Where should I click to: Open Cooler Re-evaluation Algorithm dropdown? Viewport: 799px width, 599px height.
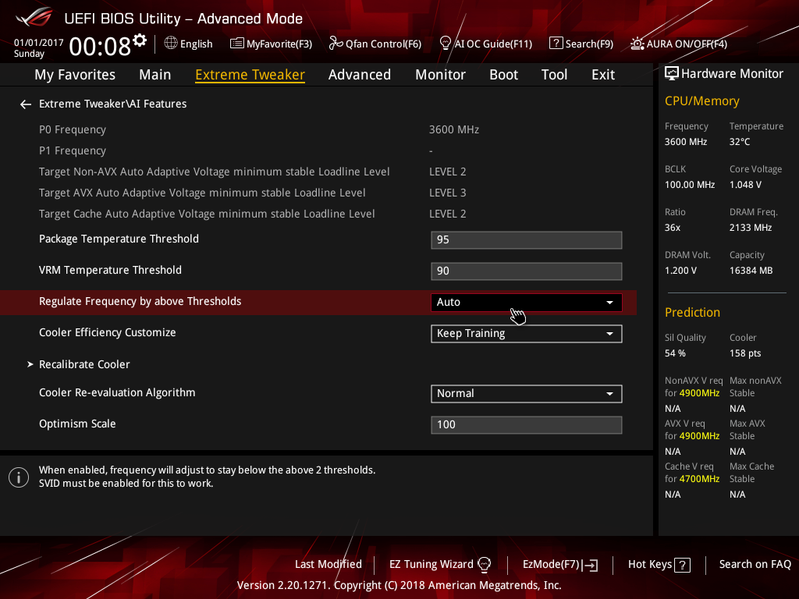click(526, 394)
